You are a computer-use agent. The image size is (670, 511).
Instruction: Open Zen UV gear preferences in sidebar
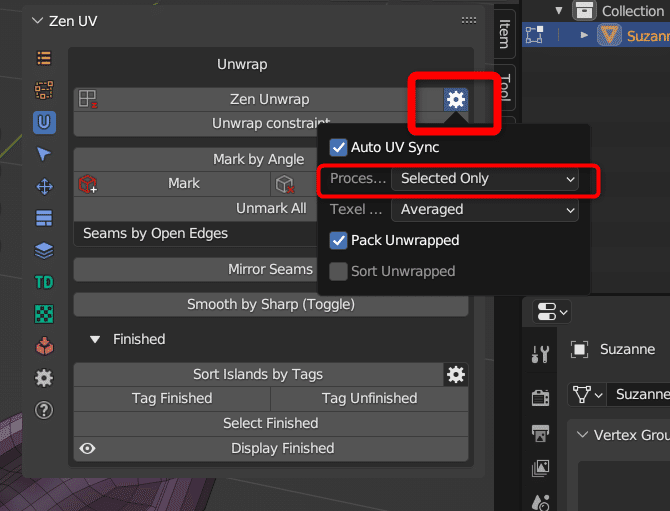(x=44, y=378)
